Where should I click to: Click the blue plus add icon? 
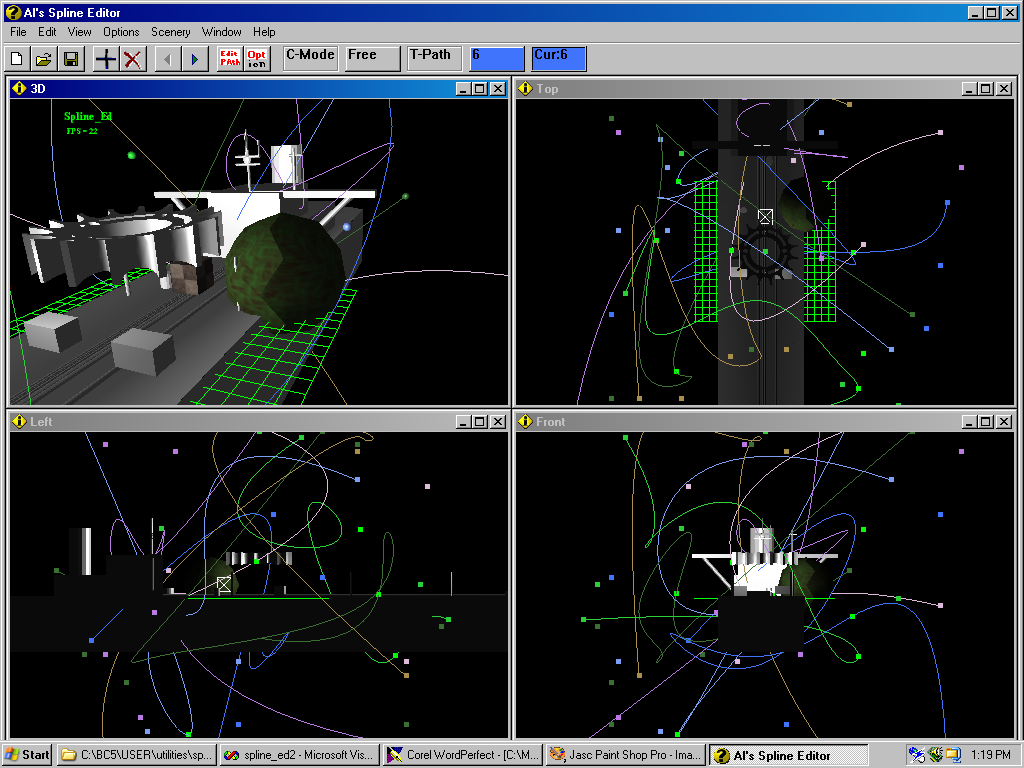(x=105, y=59)
